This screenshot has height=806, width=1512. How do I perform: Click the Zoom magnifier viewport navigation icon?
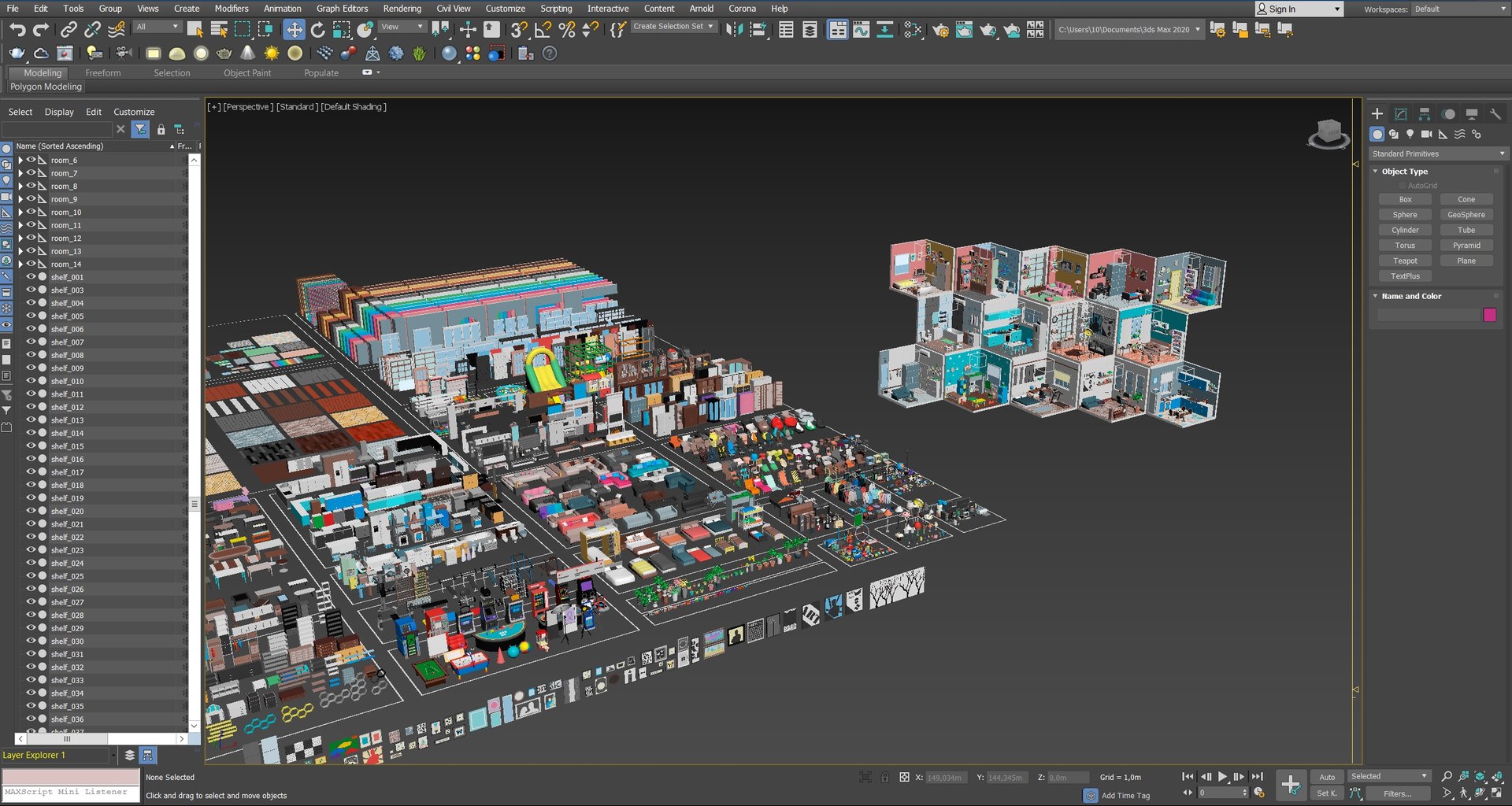(1447, 777)
